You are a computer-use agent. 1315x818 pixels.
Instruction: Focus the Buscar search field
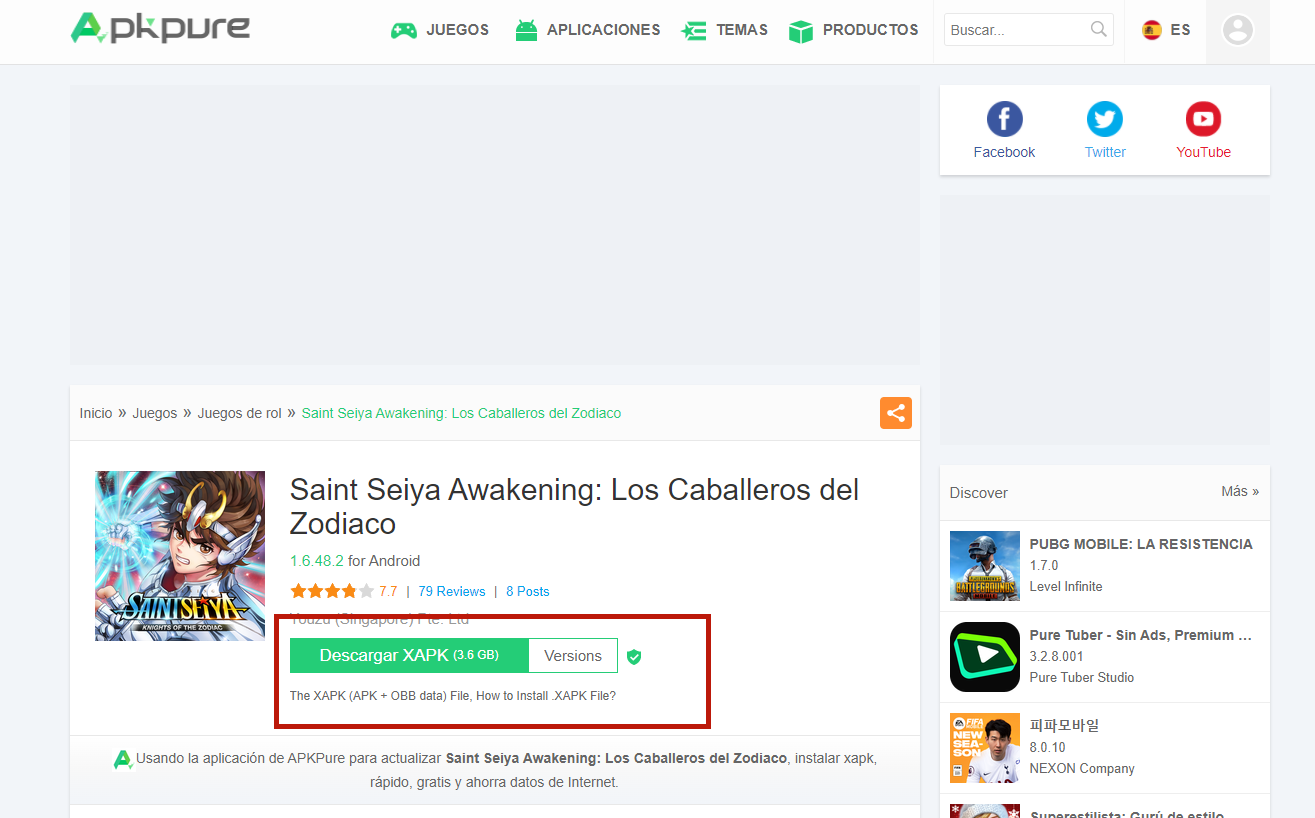click(1016, 30)
